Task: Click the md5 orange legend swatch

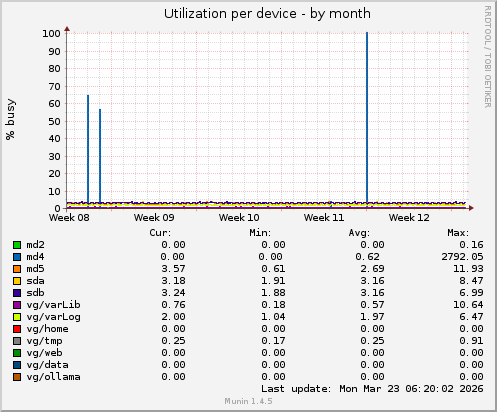Action: point(17,269)
